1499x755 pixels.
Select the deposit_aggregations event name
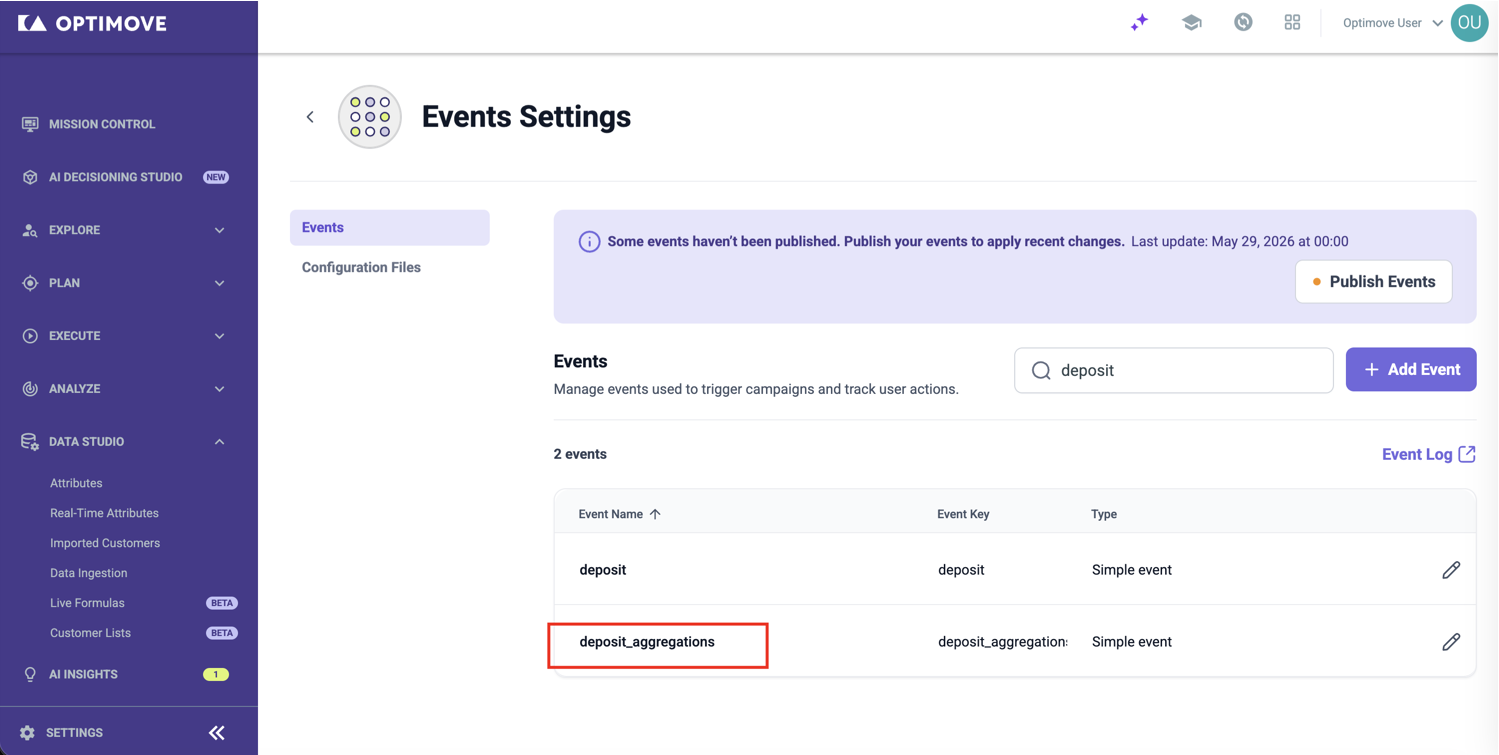(647, 642)
